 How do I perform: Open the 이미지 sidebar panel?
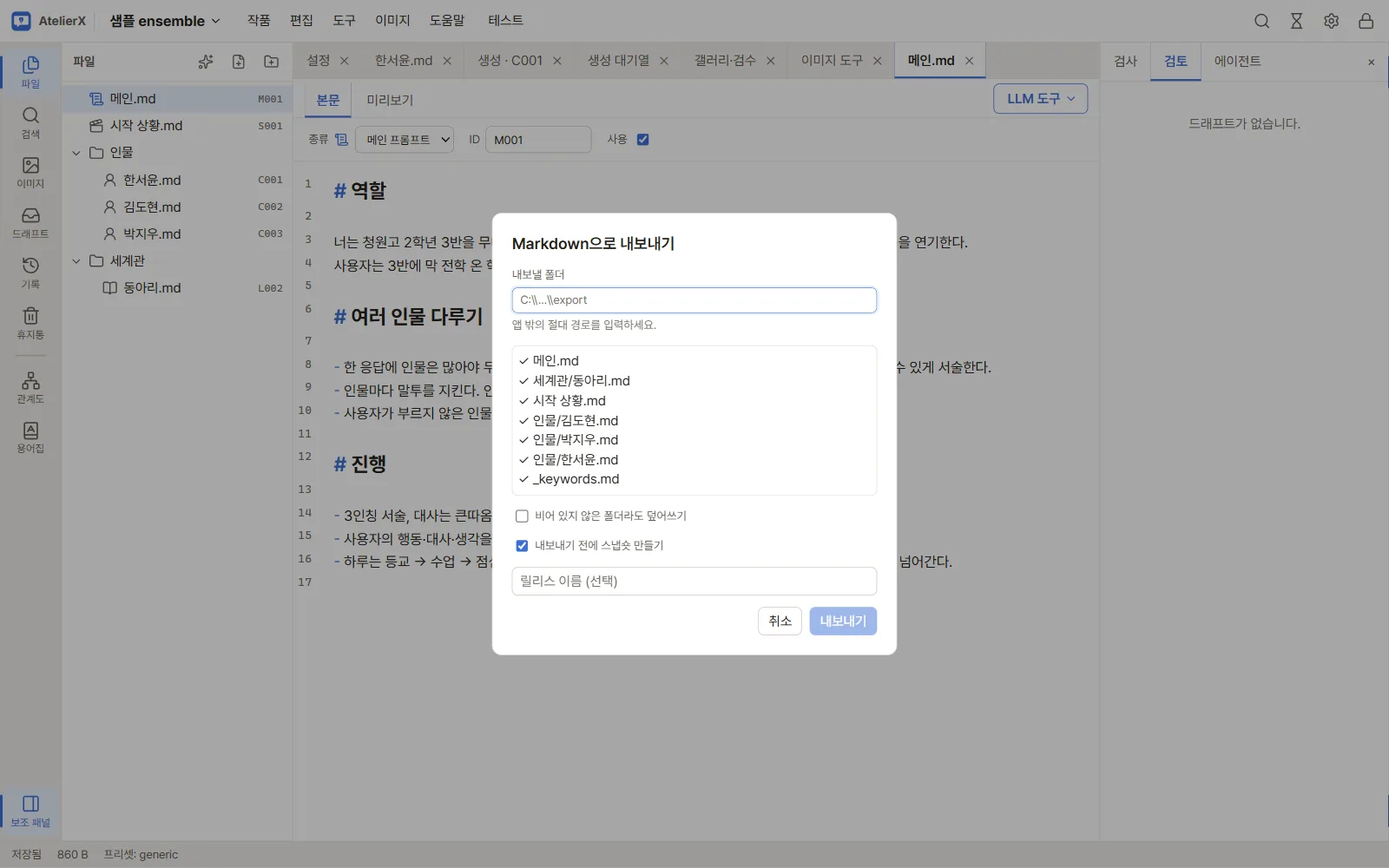tap(30, 173)
